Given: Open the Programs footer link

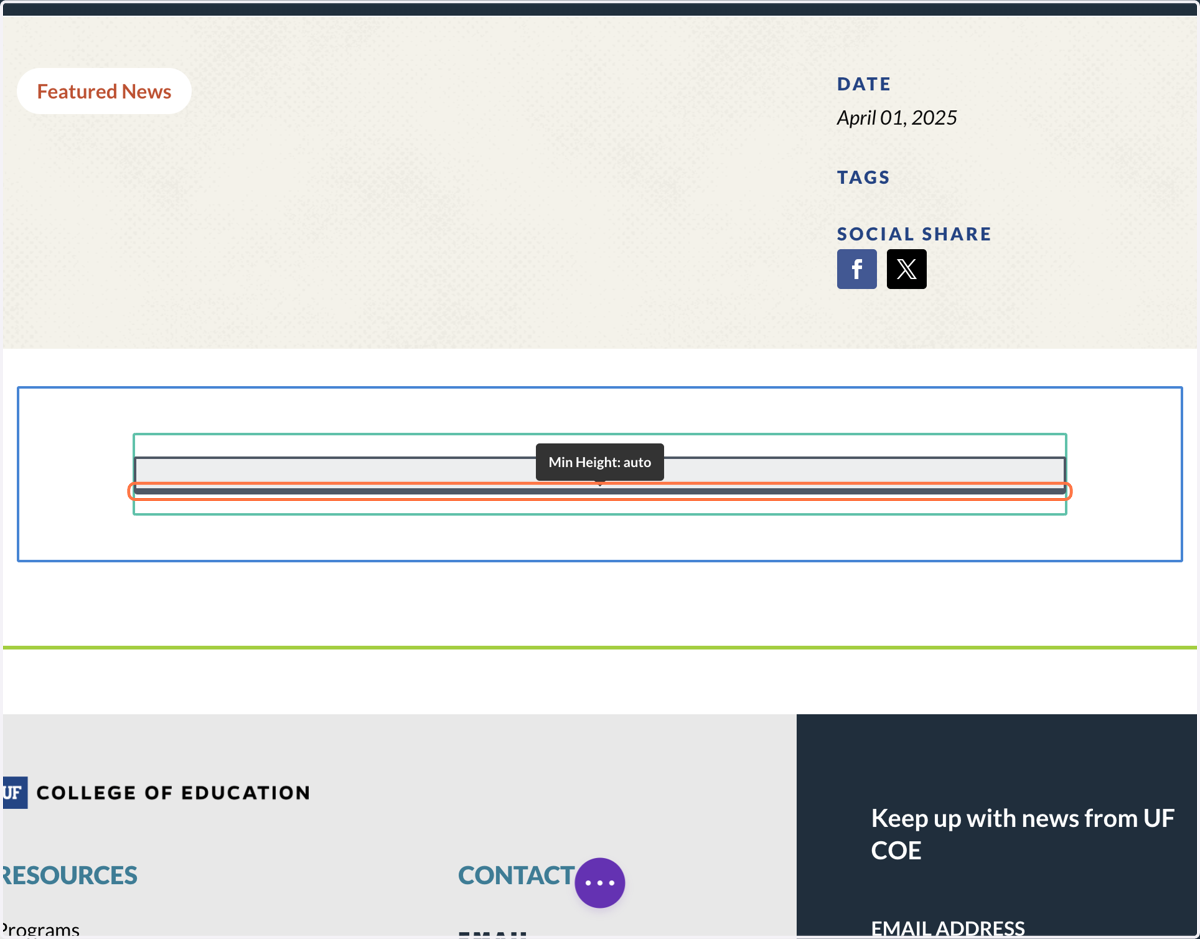Looking at the screenshot, I should click(40, 929).
